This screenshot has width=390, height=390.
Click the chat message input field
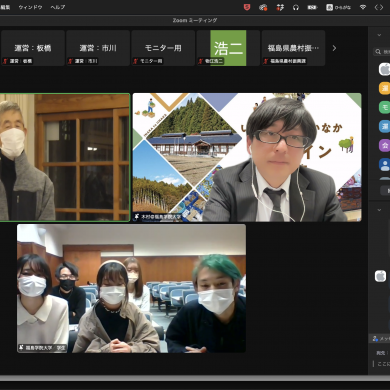(x=382, y=364)
